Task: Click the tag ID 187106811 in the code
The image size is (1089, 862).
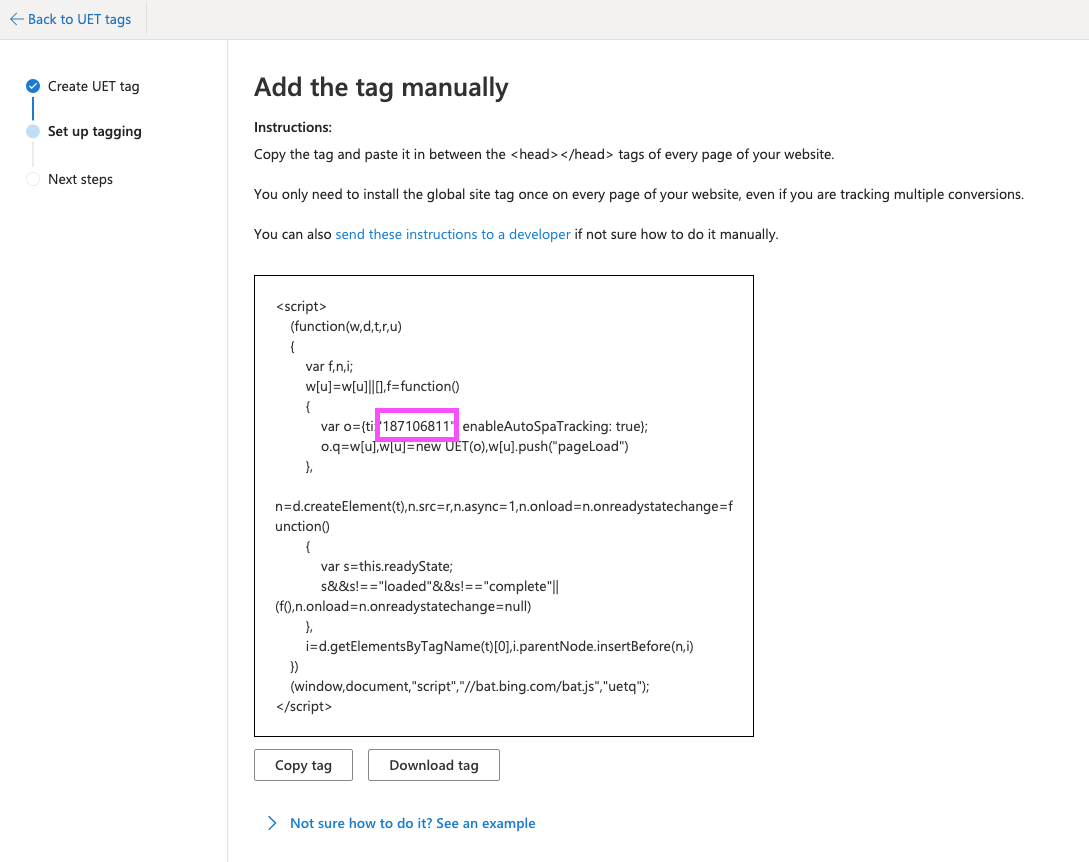Action: 417,426
